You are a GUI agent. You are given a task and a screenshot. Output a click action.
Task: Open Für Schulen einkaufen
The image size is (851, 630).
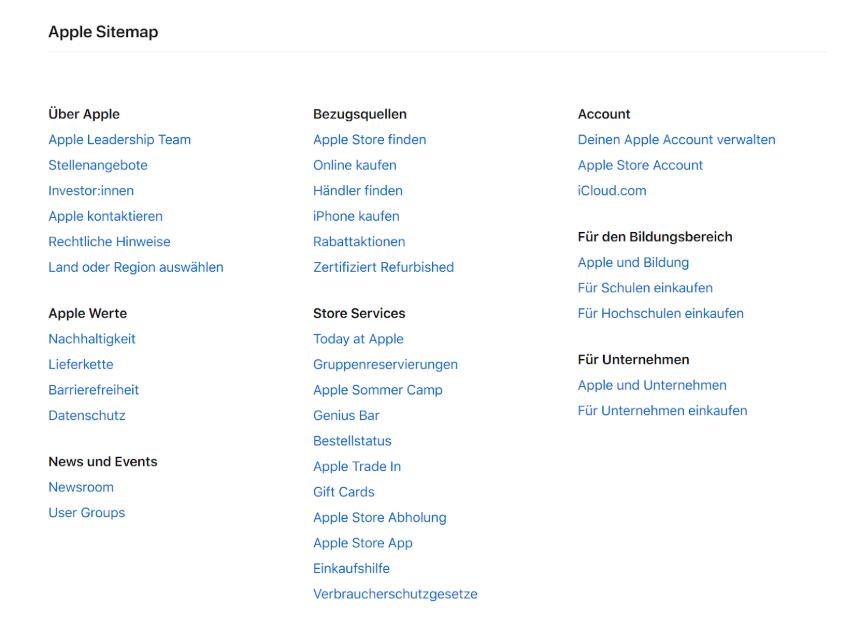(644, 287)
